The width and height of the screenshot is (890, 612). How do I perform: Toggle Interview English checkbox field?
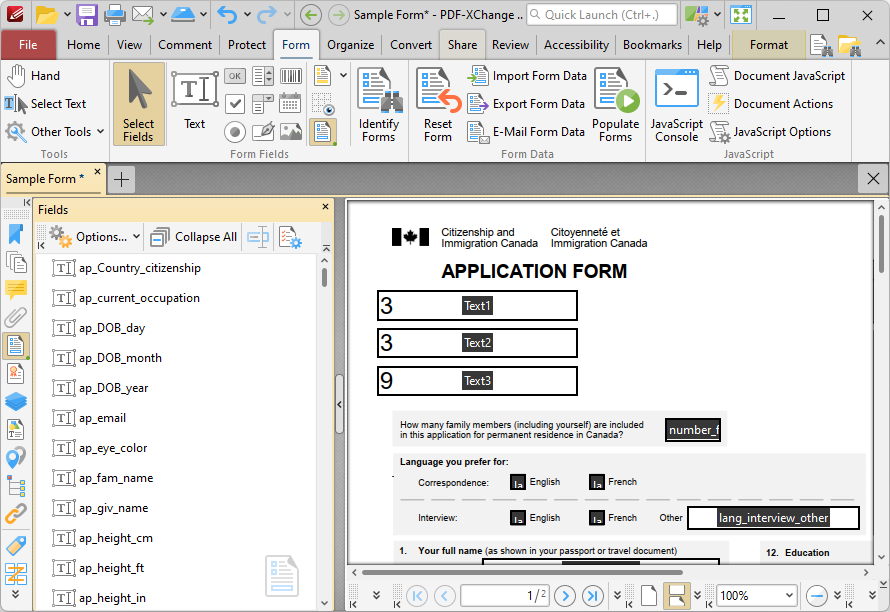click(x=518, y=518)
